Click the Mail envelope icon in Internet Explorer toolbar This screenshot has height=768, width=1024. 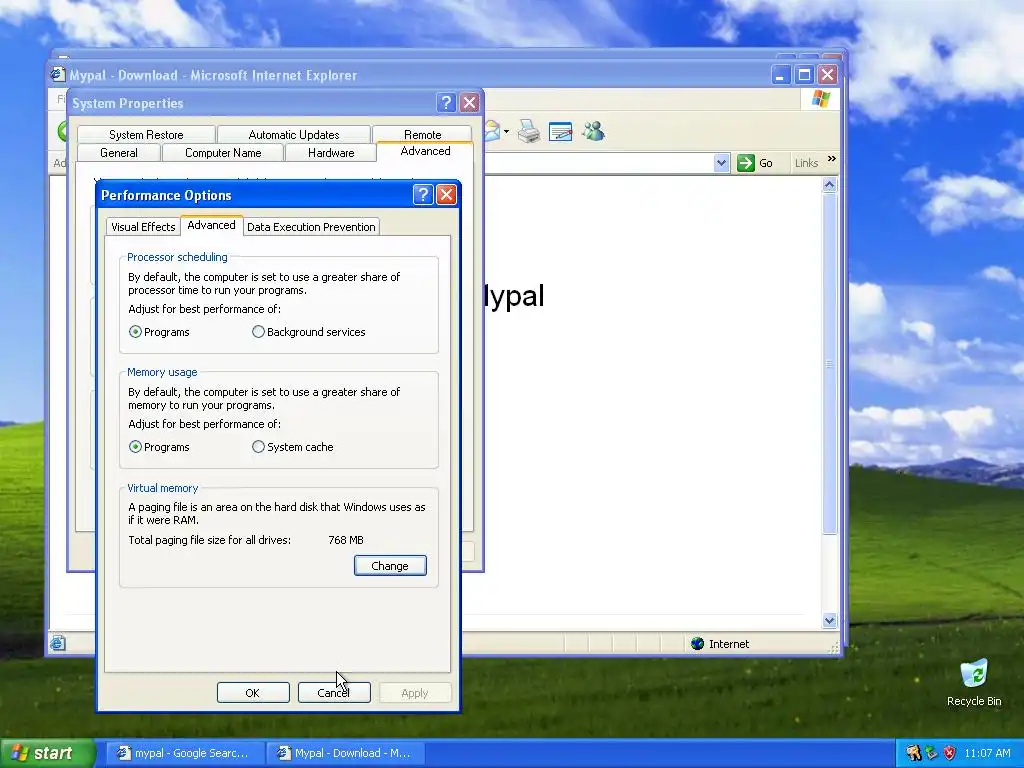coord(492,132)
